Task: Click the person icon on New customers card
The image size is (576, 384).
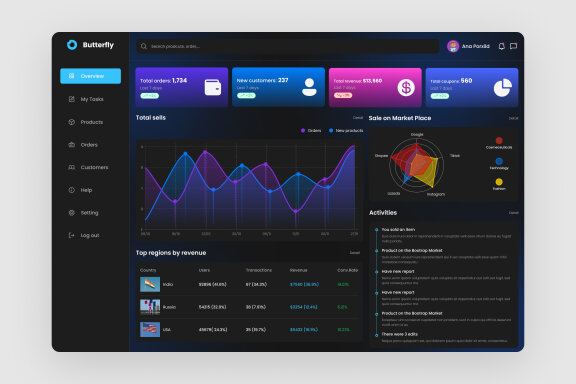Action: 309,87
